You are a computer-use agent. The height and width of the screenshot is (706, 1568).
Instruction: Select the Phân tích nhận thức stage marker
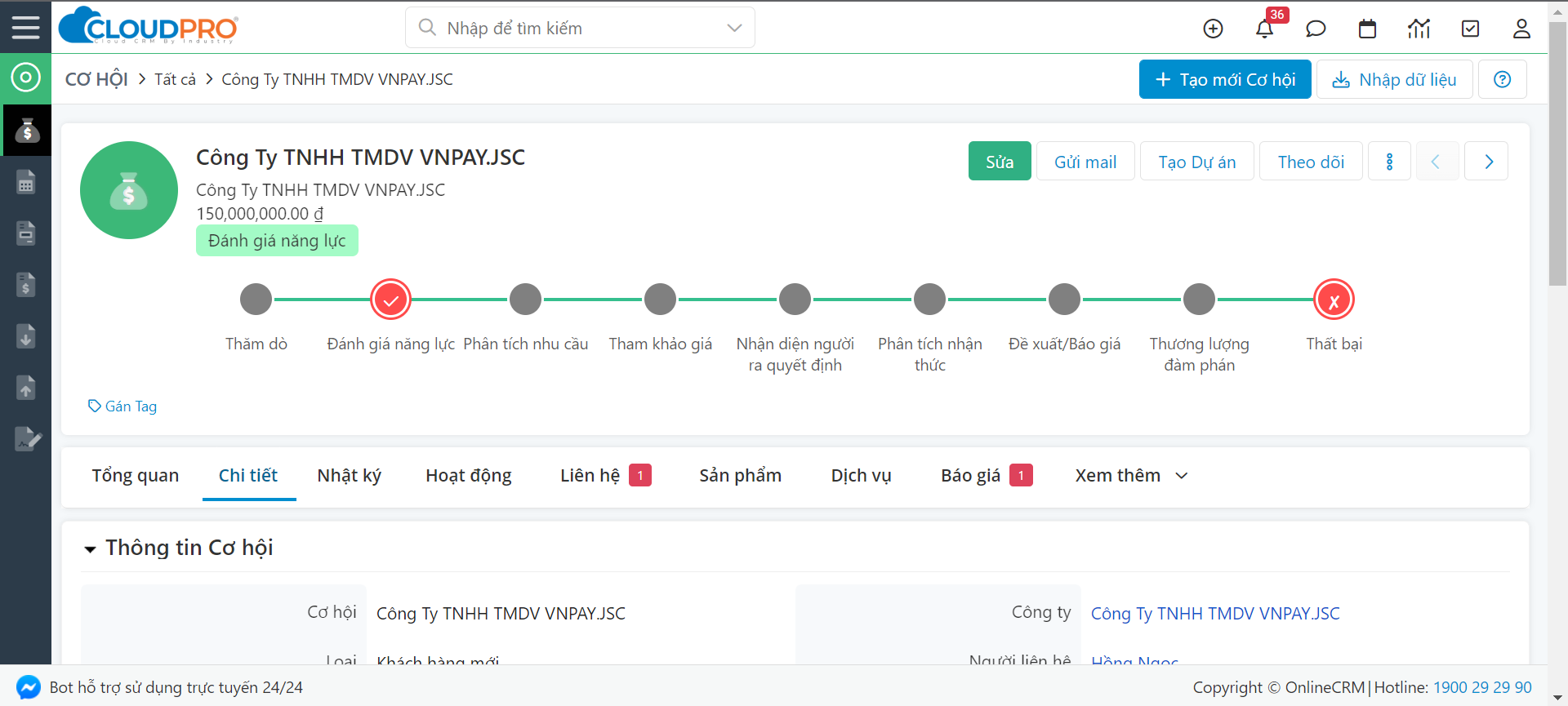coord(929,300)
